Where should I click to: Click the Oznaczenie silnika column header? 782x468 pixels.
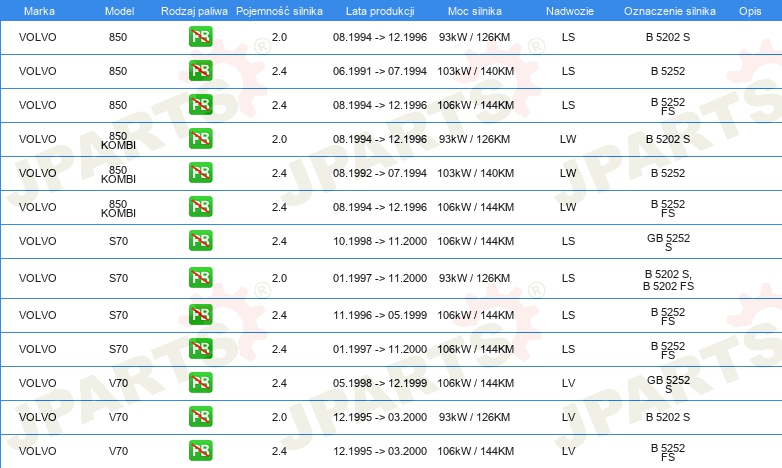click(x=670, y=11)
